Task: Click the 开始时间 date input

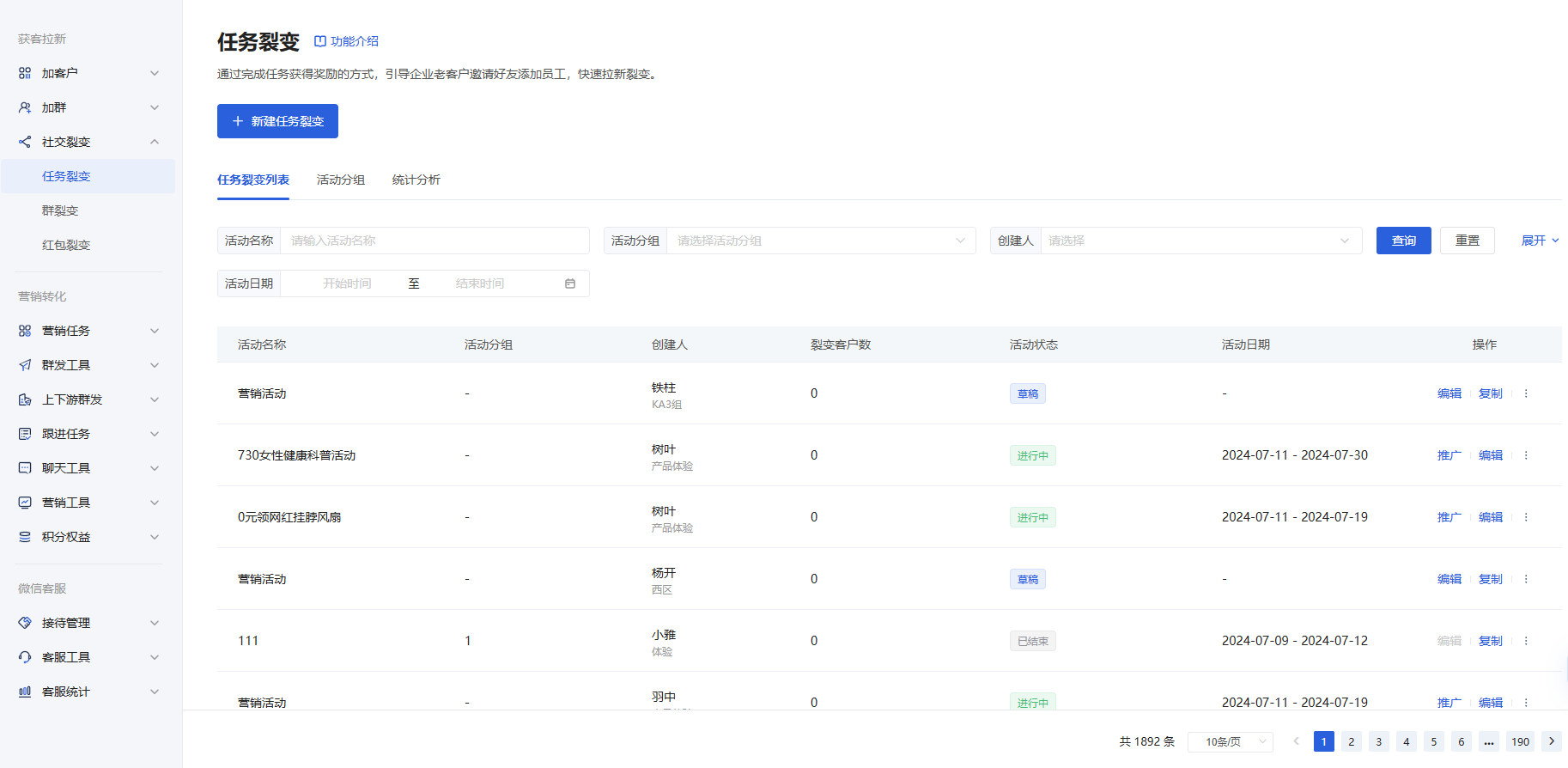Action: (x=347, y=283)
